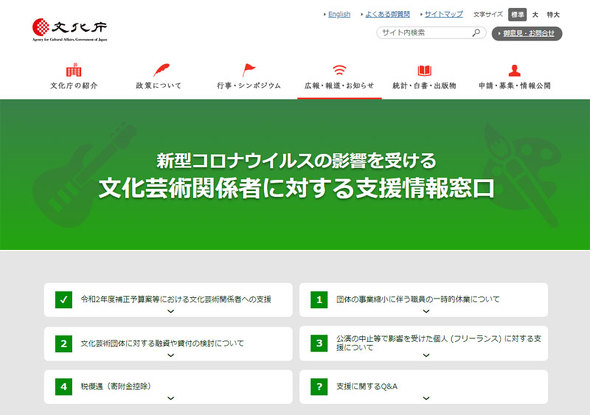Expand chevron under 団体の事業縮小に伴う職員の一時的休業 card
The width and height of the screenshot is (590, 415).
coord(426,311)
